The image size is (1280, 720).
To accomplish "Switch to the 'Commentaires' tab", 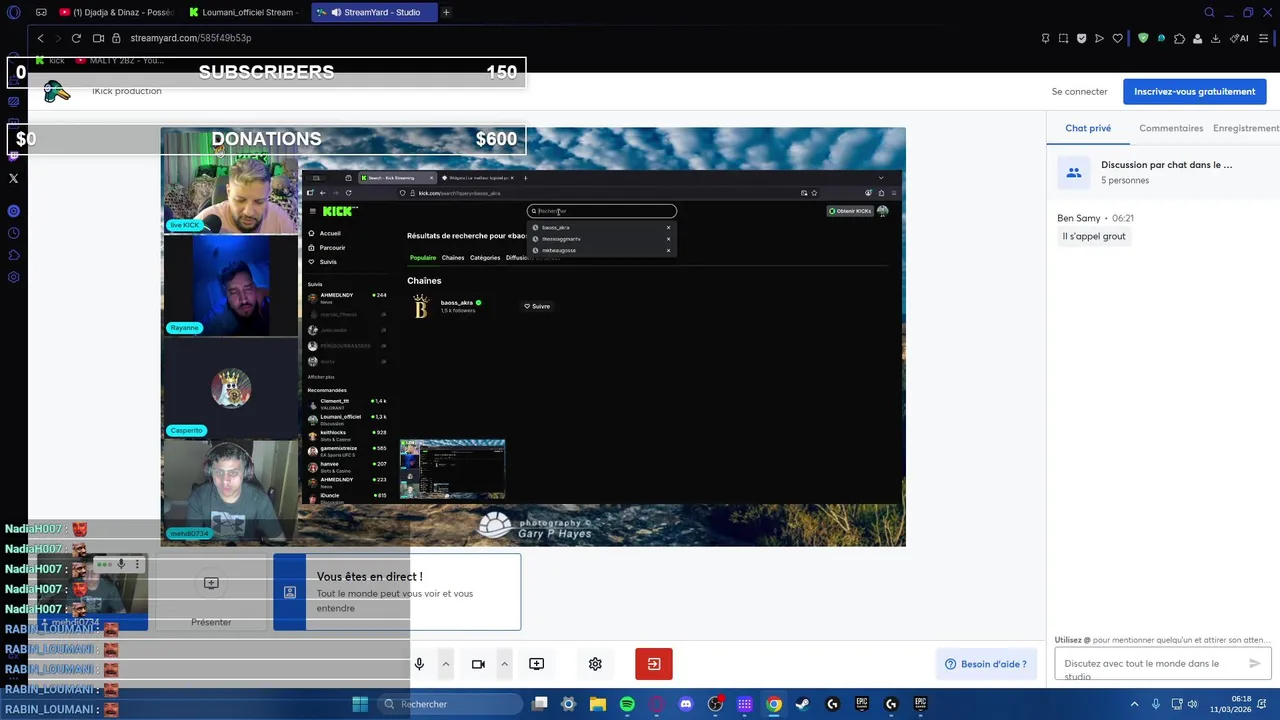I will (x=1171, y=128).
